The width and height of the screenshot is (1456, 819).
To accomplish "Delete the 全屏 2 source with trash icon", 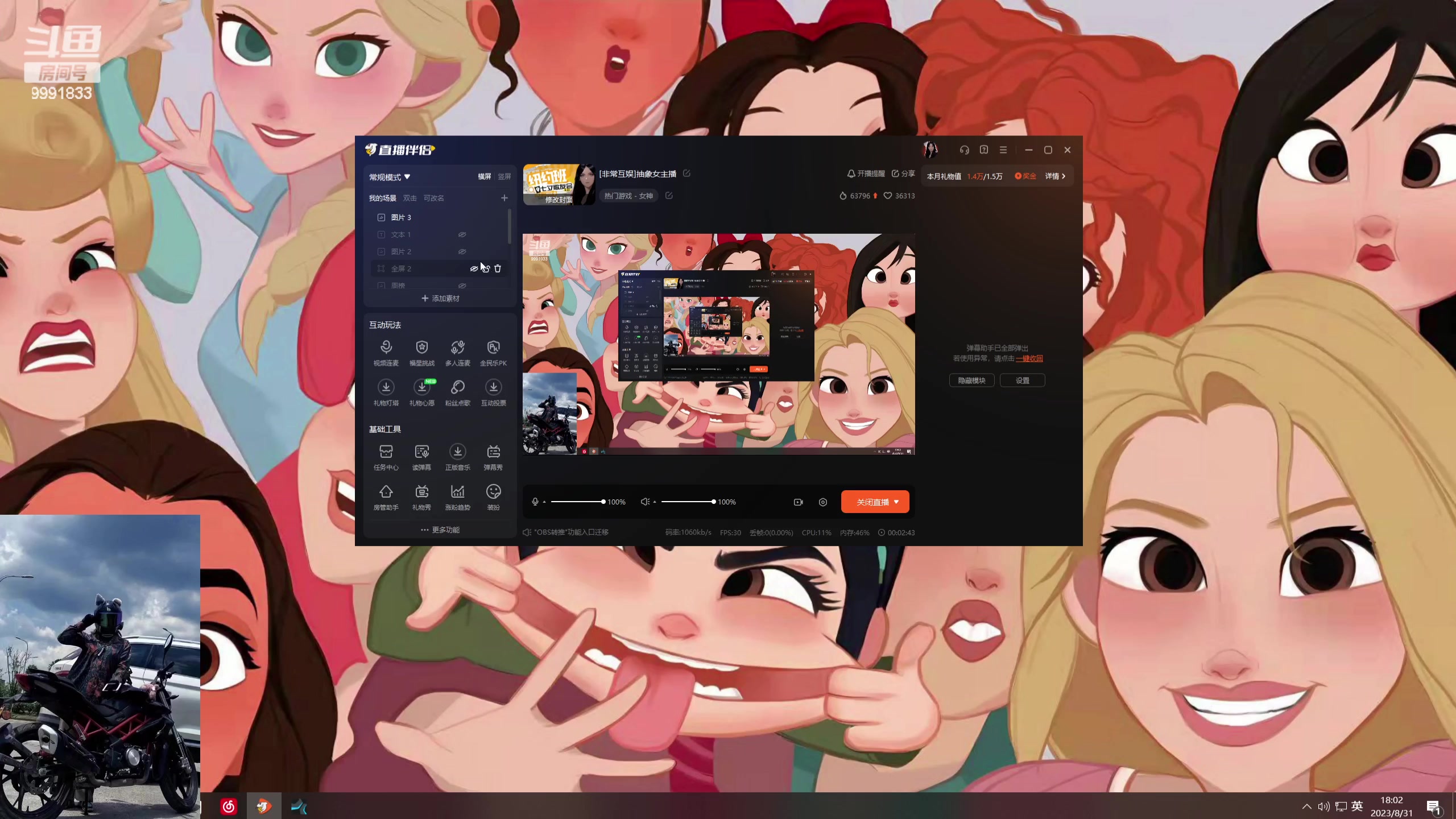I will (498, 268).
